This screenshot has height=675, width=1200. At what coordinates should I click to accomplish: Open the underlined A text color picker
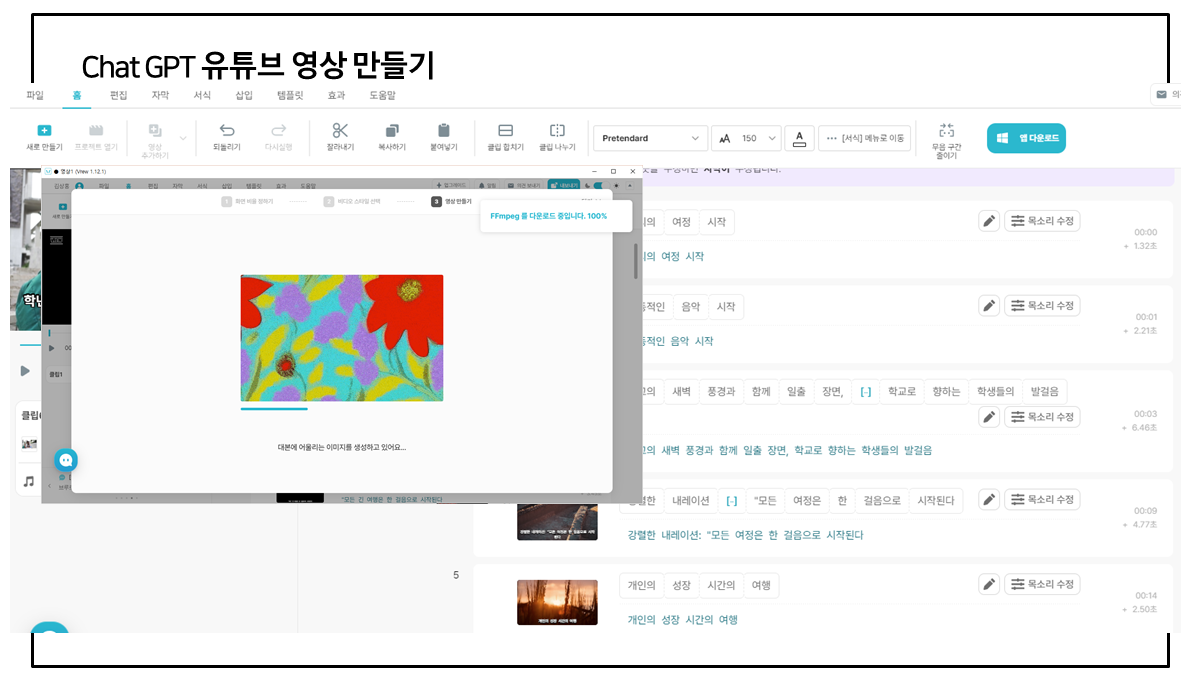[799, 138]
